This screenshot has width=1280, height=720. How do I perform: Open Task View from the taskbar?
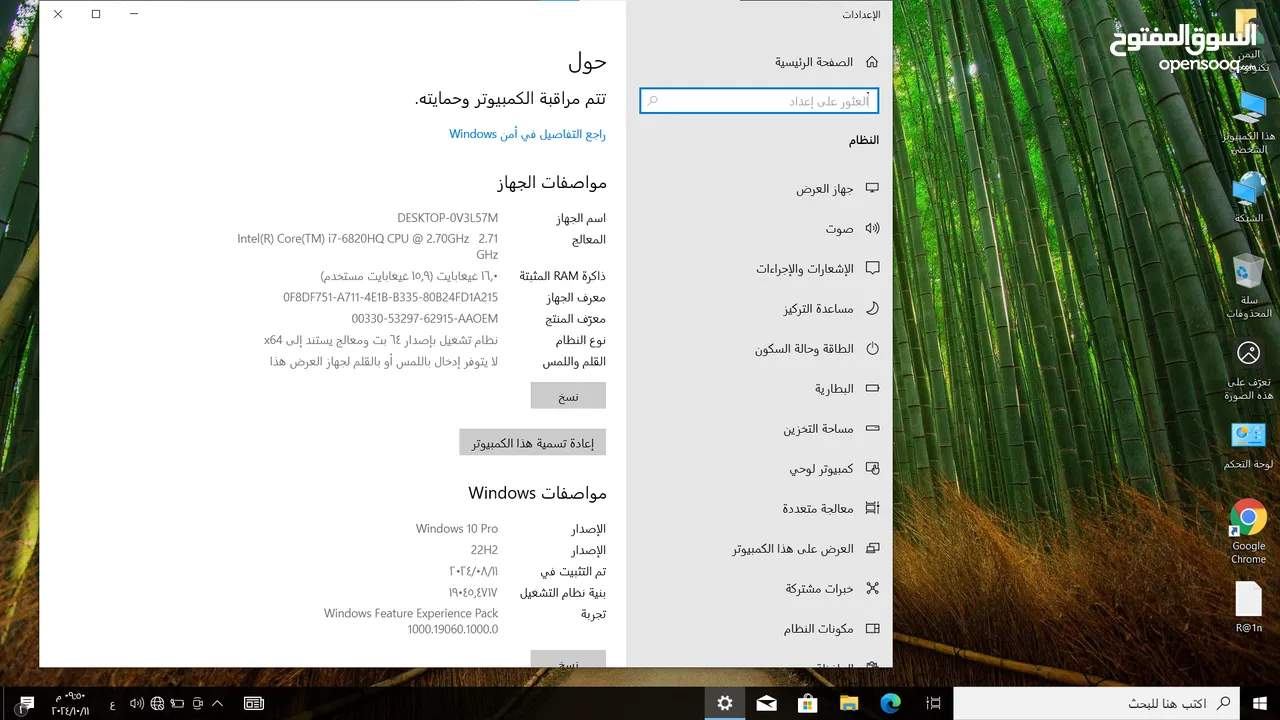pos(933,704)
